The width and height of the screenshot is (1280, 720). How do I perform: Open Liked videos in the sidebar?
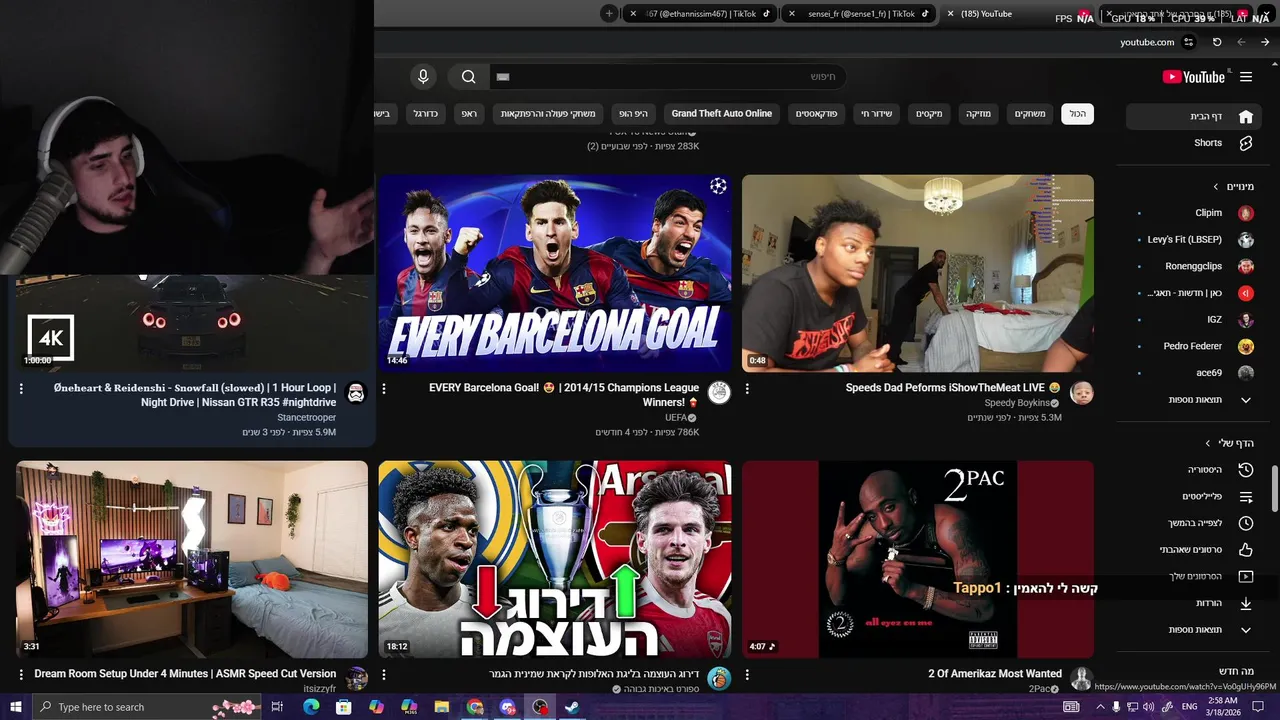tap(1190, 550)
